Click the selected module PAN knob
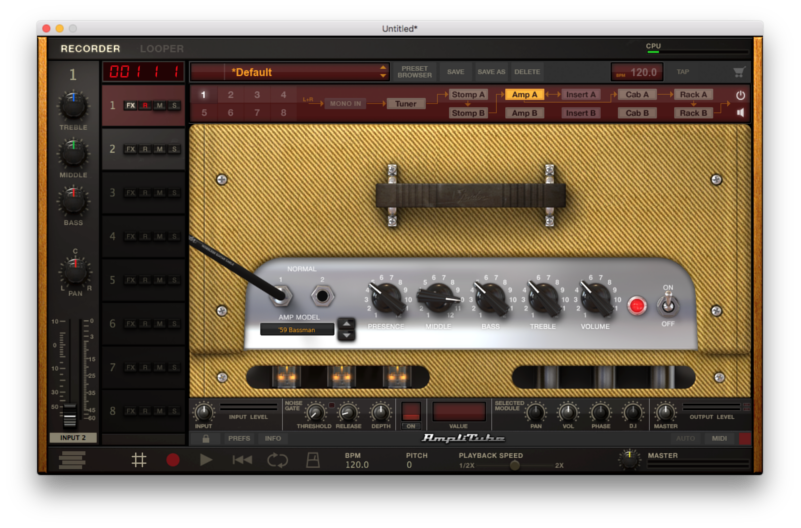Screen dimensions: 801x528 pos(536,413)
